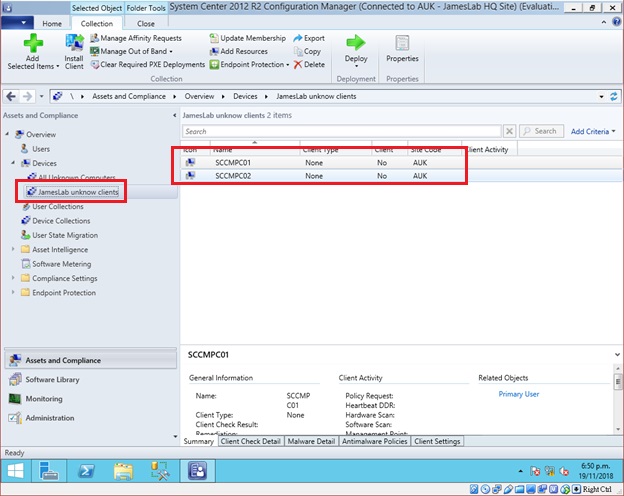Open the Administration workspace
The width and height of the screenshot is (624, 496).
90,418
